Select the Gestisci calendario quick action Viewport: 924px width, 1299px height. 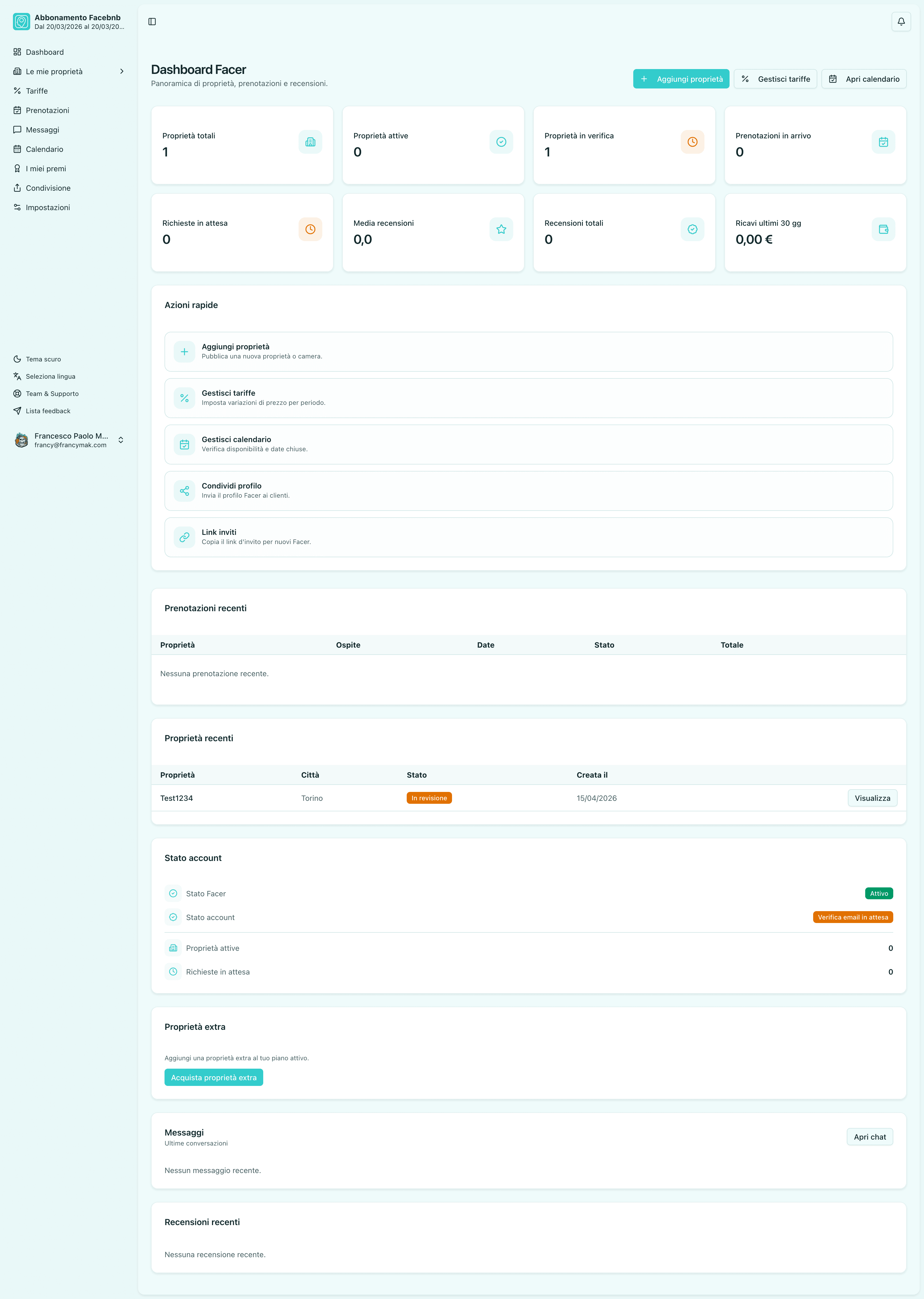point(528,445)
